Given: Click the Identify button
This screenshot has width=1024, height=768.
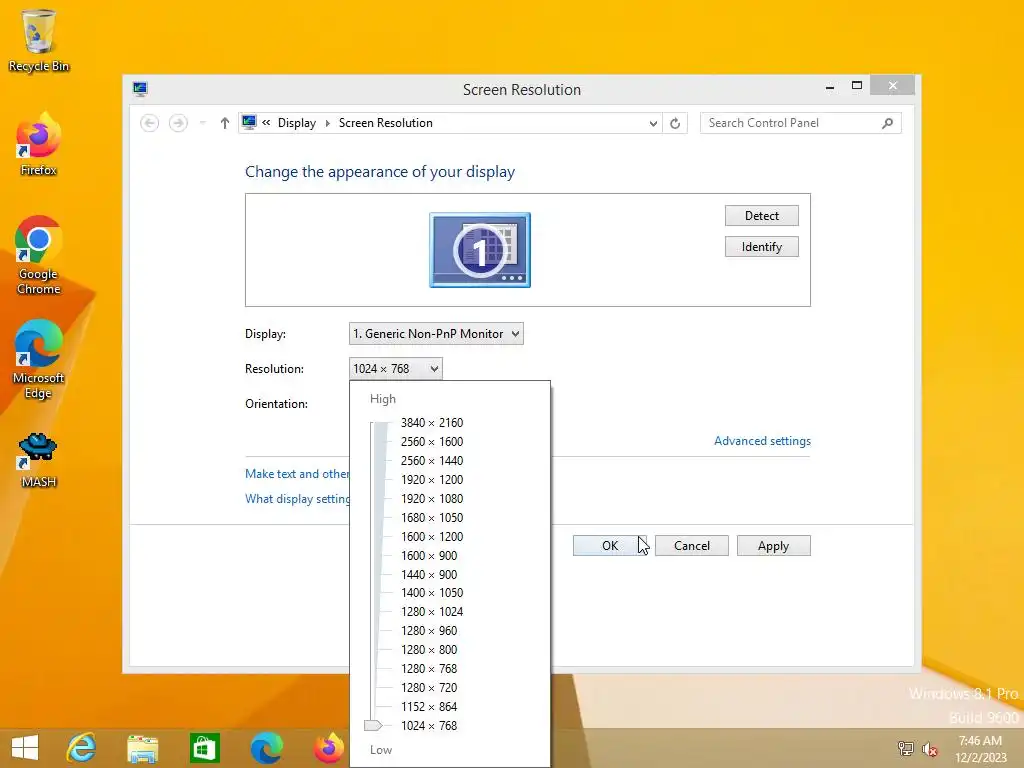Looking at the screenshot, I should coord(761,247).
